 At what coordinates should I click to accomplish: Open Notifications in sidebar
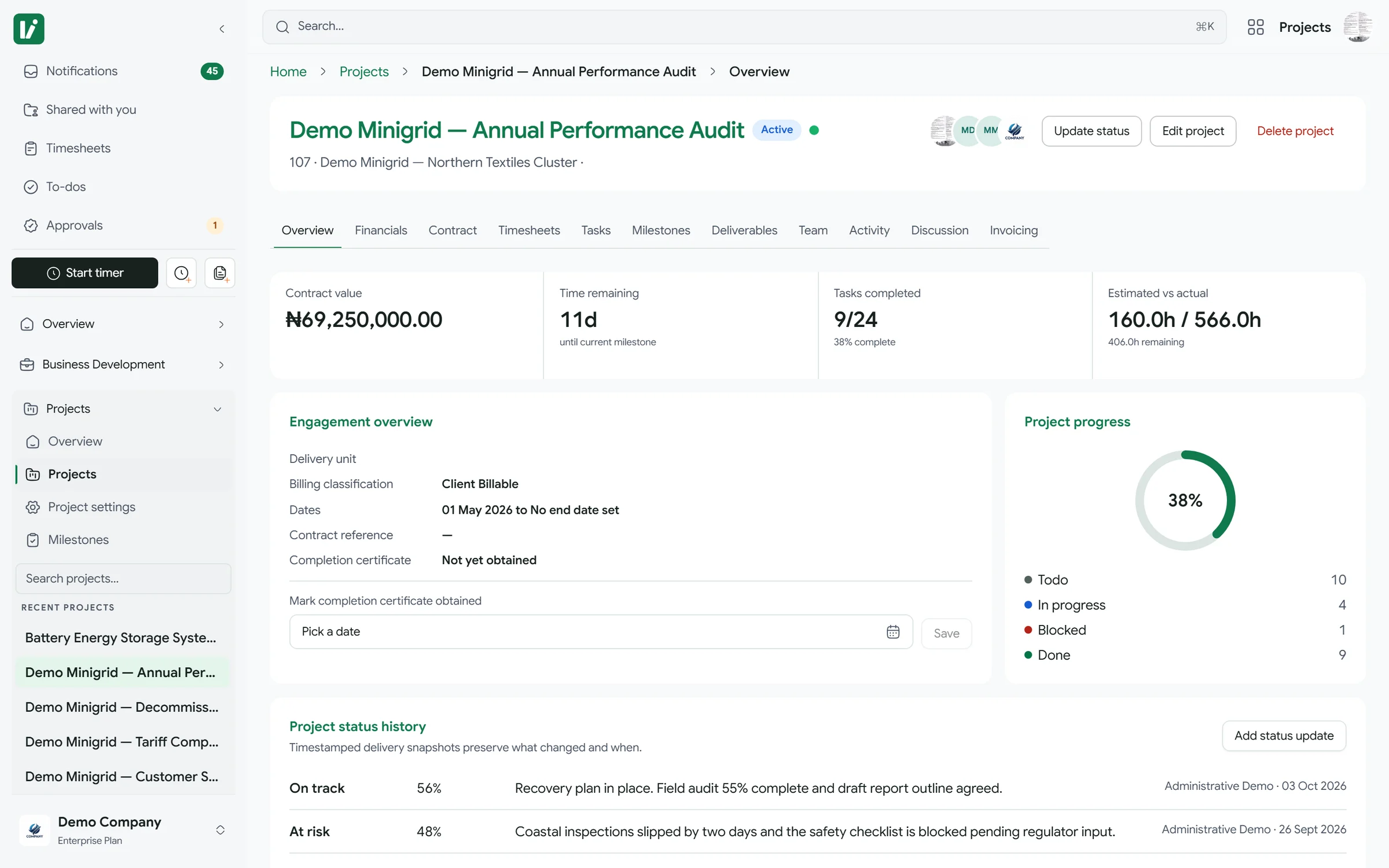(x=123, y=71)
